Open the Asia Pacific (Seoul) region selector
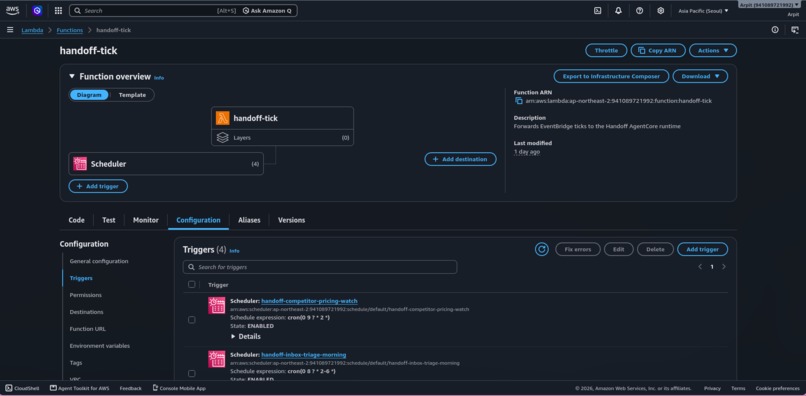Viewport: 806px width, 396px height. coord(703,10)
